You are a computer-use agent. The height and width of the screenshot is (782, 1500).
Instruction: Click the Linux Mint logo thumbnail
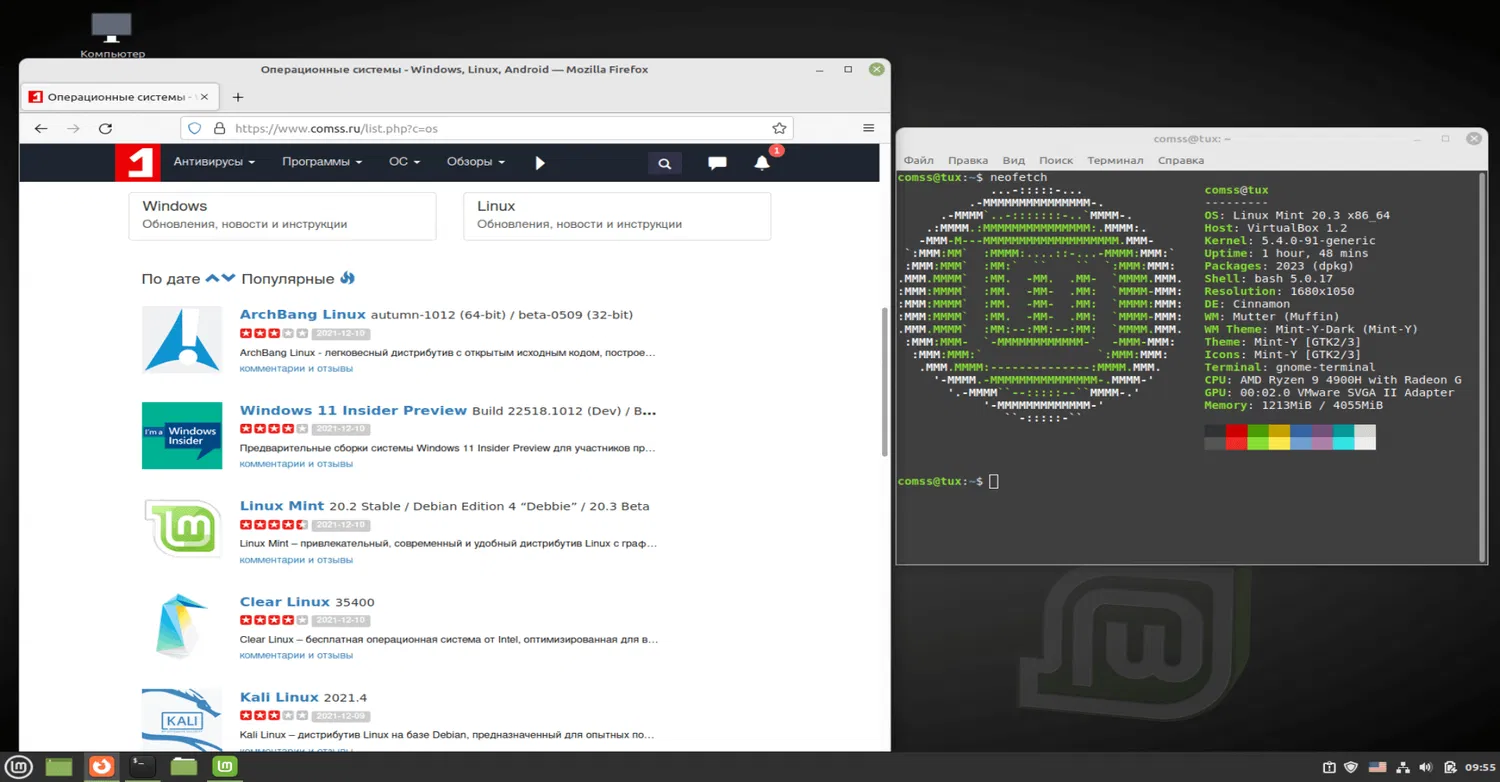pos(182,530)
